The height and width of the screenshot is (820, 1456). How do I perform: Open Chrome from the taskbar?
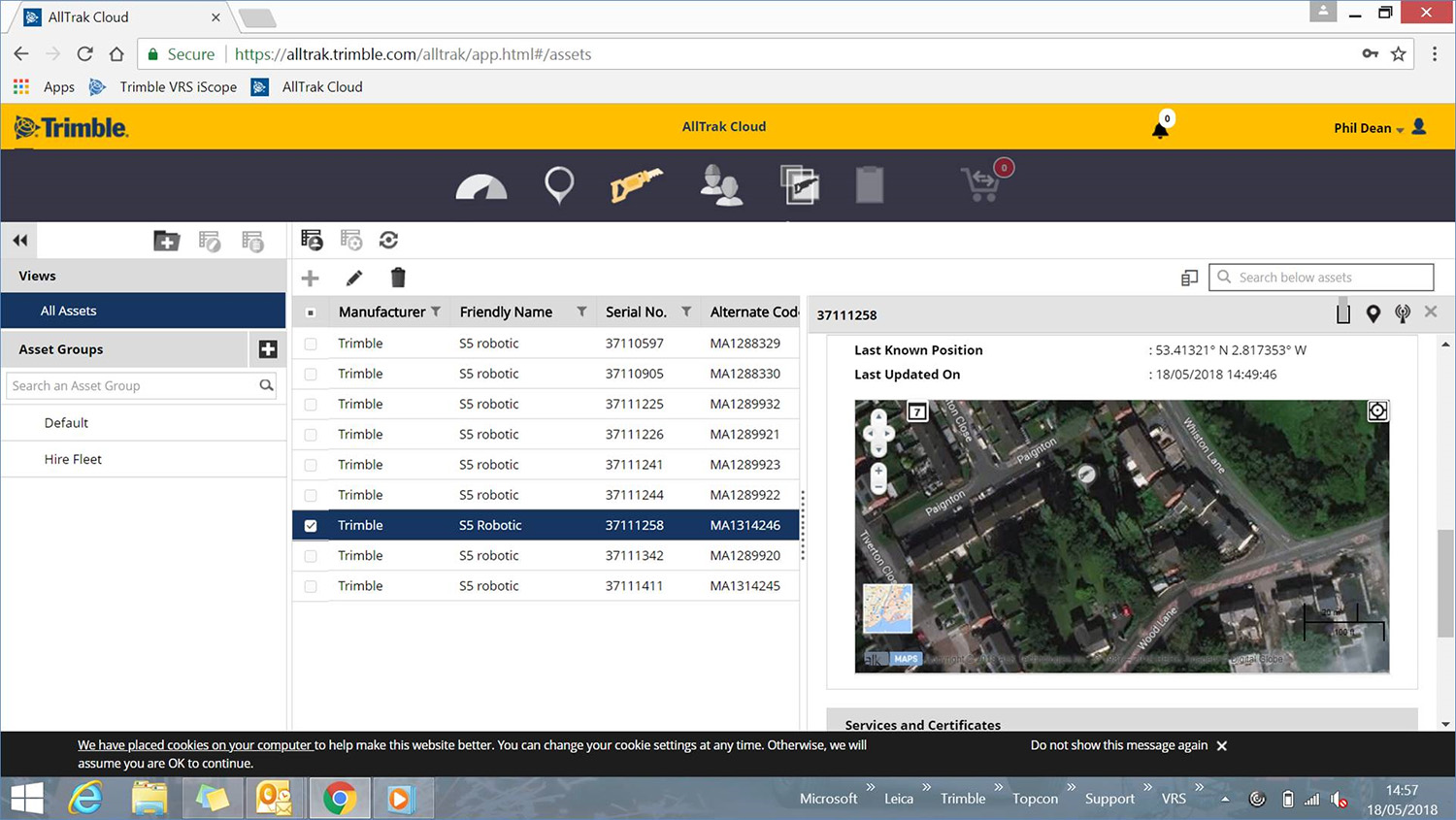pos(340,799)
